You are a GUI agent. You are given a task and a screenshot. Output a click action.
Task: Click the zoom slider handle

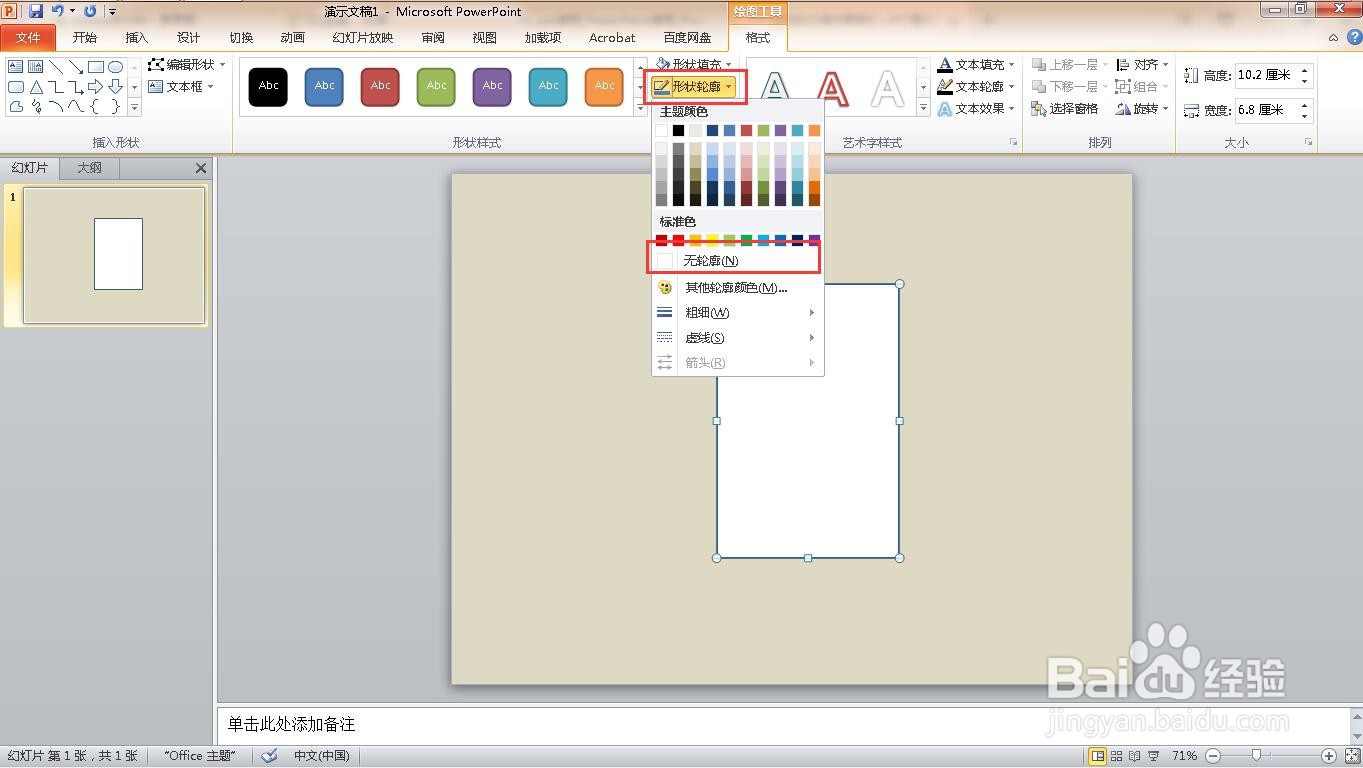point(1256,756)
